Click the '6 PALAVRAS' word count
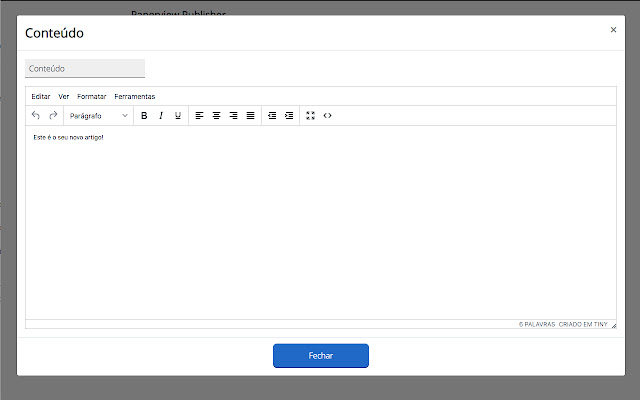The image size is (640, 400). coord(537,324)
